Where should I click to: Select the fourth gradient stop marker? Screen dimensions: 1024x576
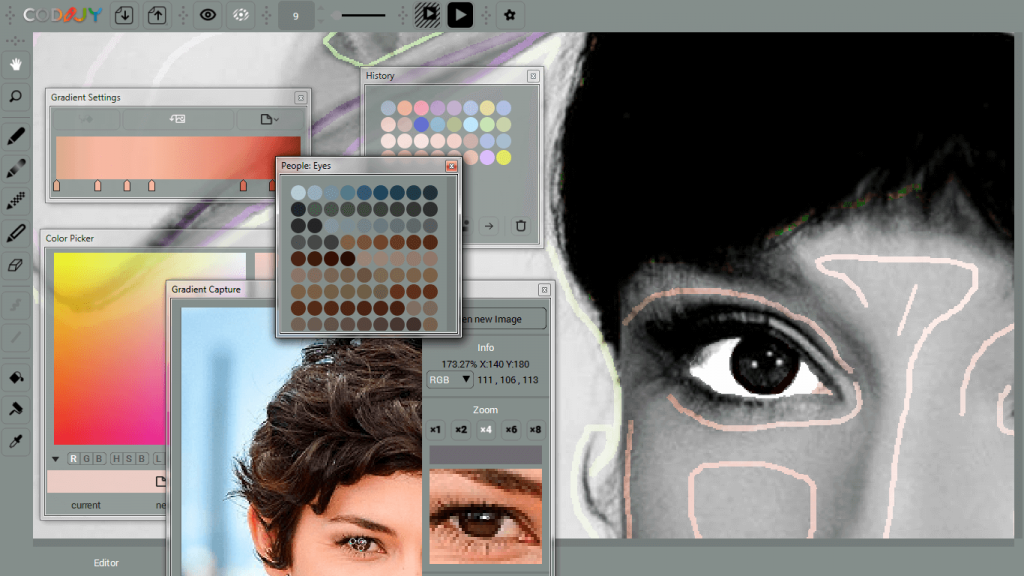[x=152, y=186]
